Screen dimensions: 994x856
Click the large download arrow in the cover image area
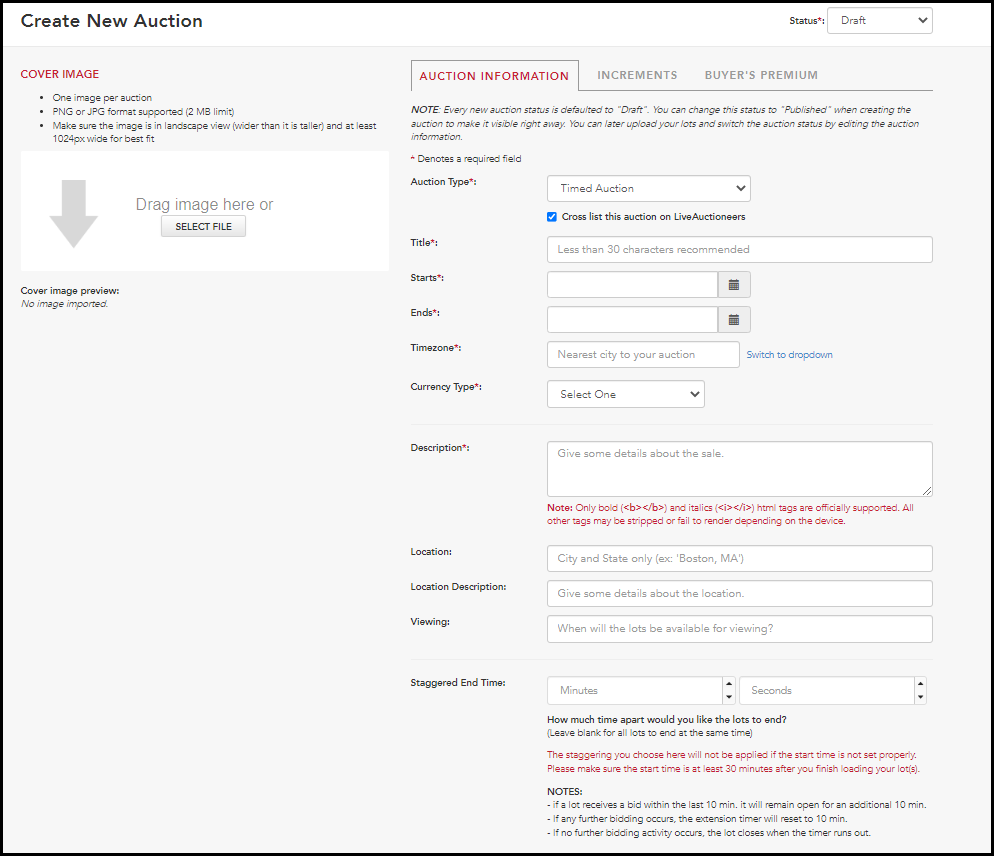(74, 214)
